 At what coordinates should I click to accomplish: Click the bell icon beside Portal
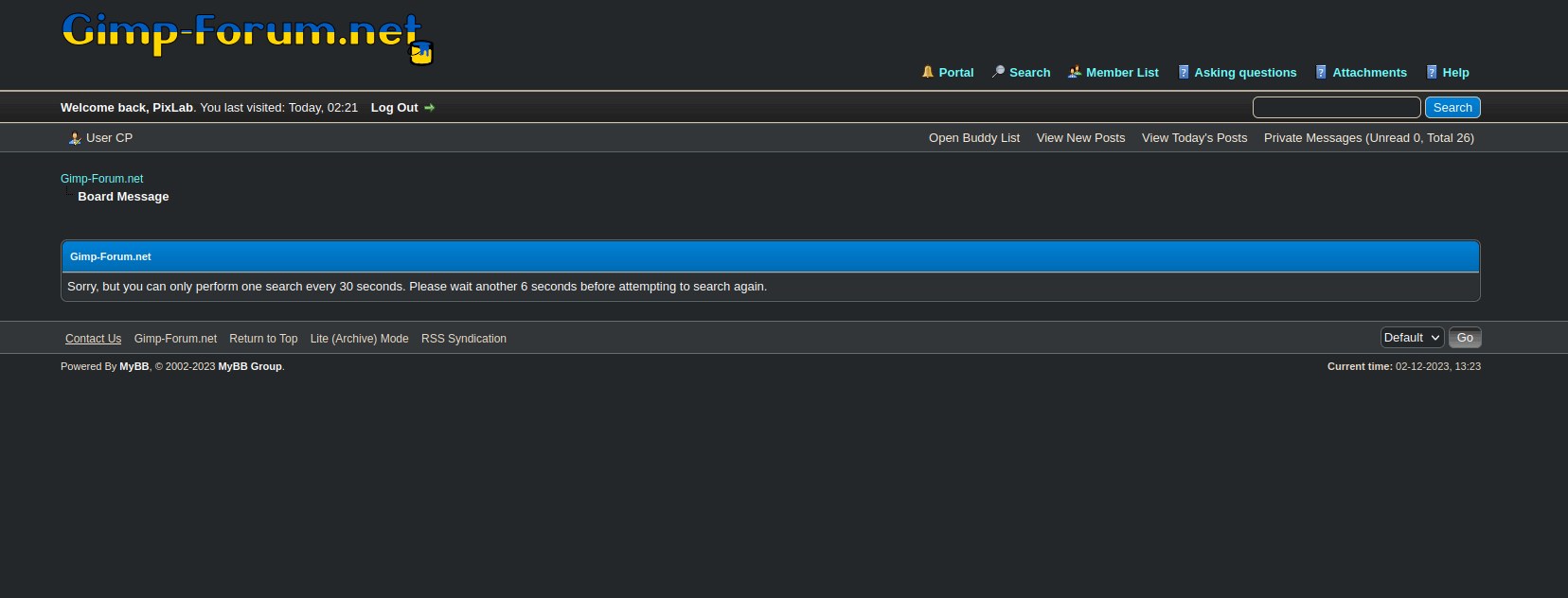pos(928,72)
